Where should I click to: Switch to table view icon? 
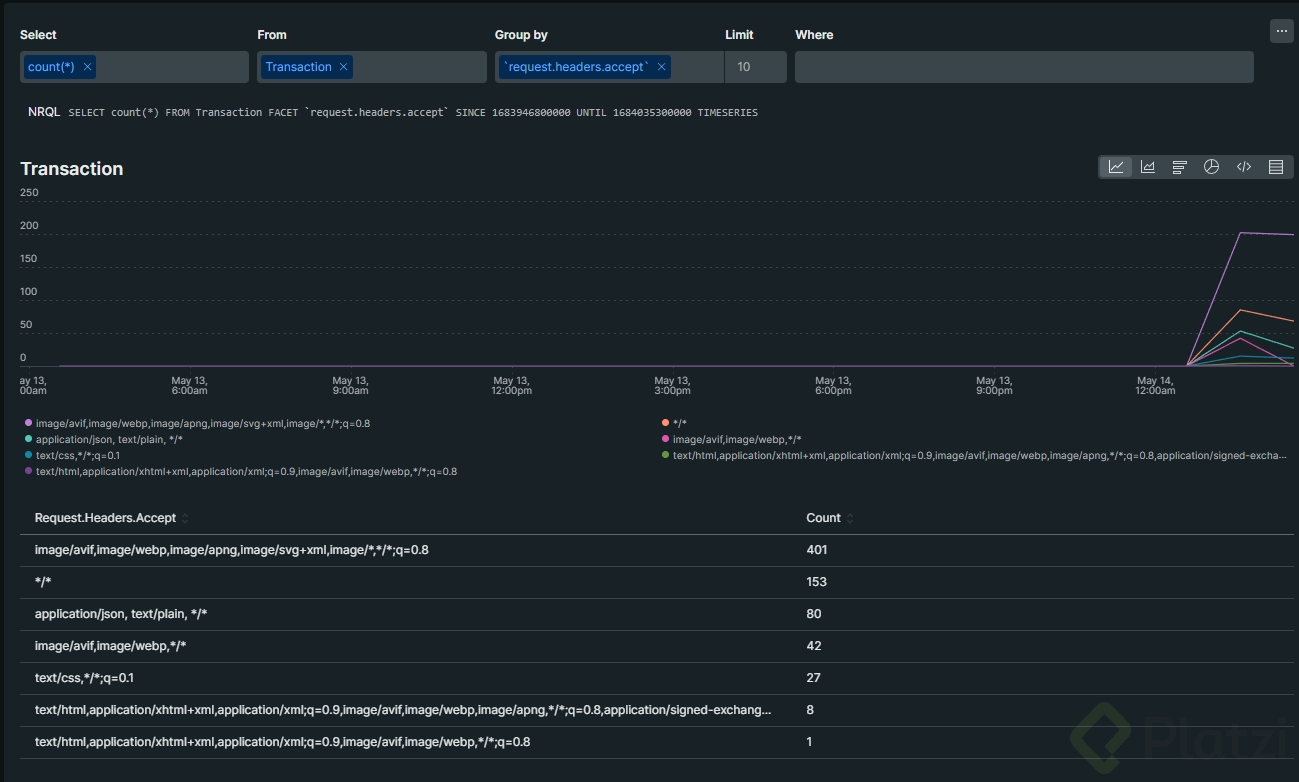[1276, 167]
